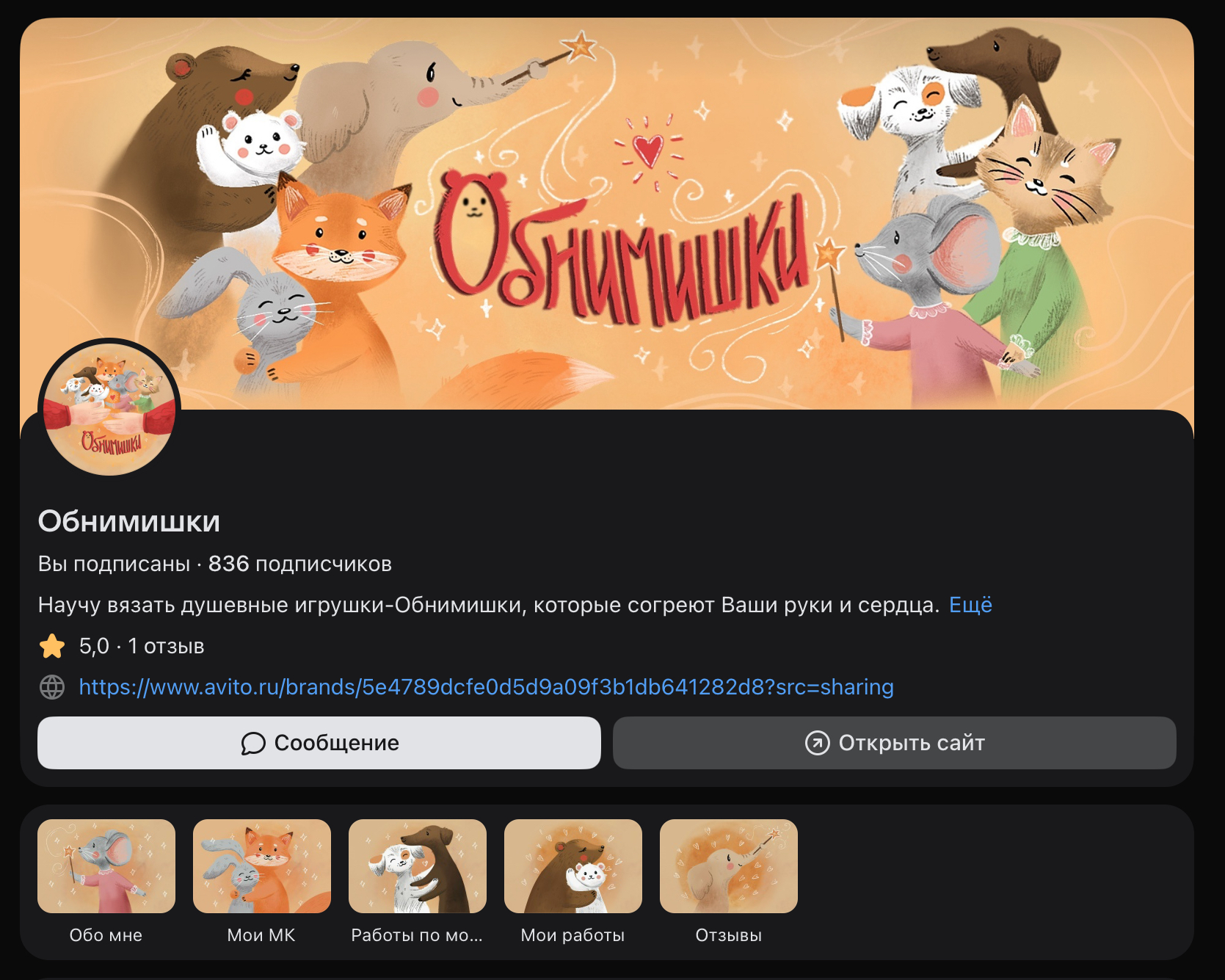Open the Обо мне mouse thumbnail
1225x980 pixels.
click(x=106, y=866)
